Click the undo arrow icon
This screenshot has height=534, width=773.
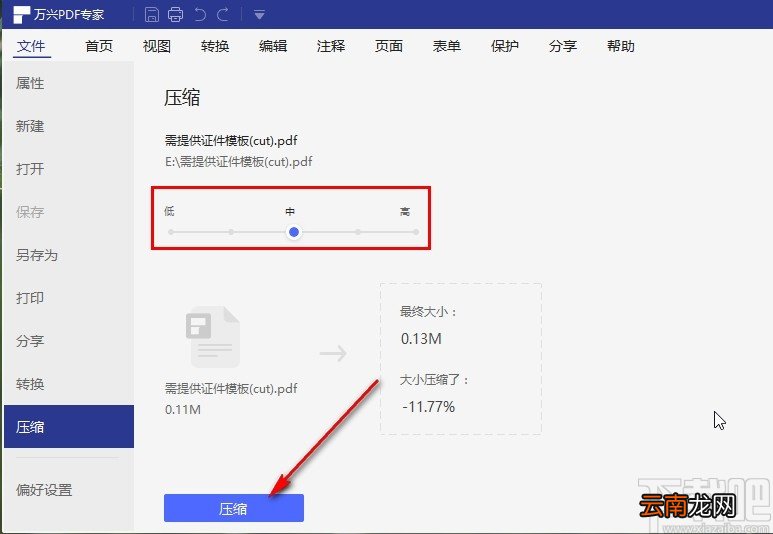tap(200, 14)
